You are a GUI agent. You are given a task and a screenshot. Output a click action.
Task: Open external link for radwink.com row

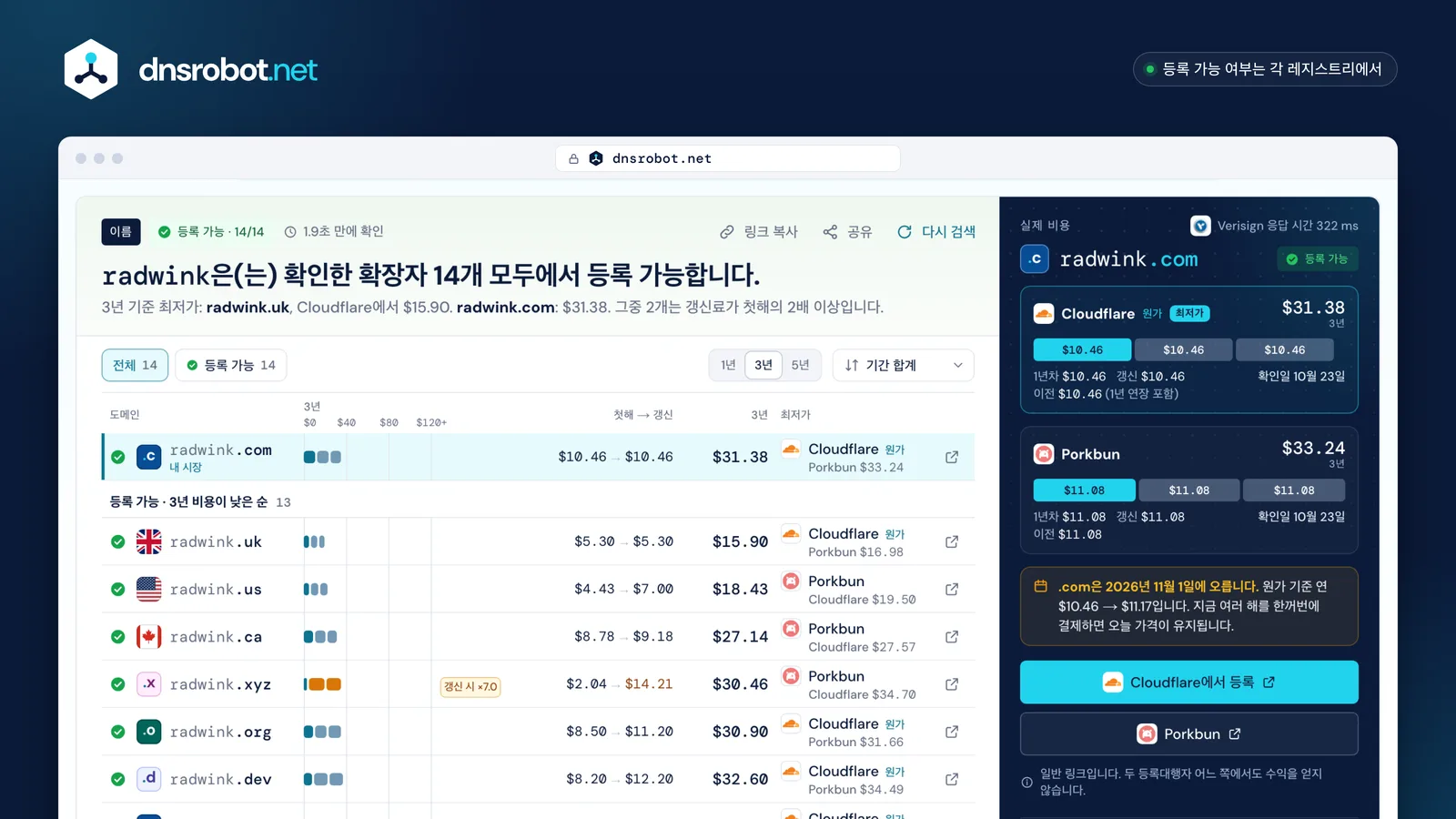pos(952,457)
